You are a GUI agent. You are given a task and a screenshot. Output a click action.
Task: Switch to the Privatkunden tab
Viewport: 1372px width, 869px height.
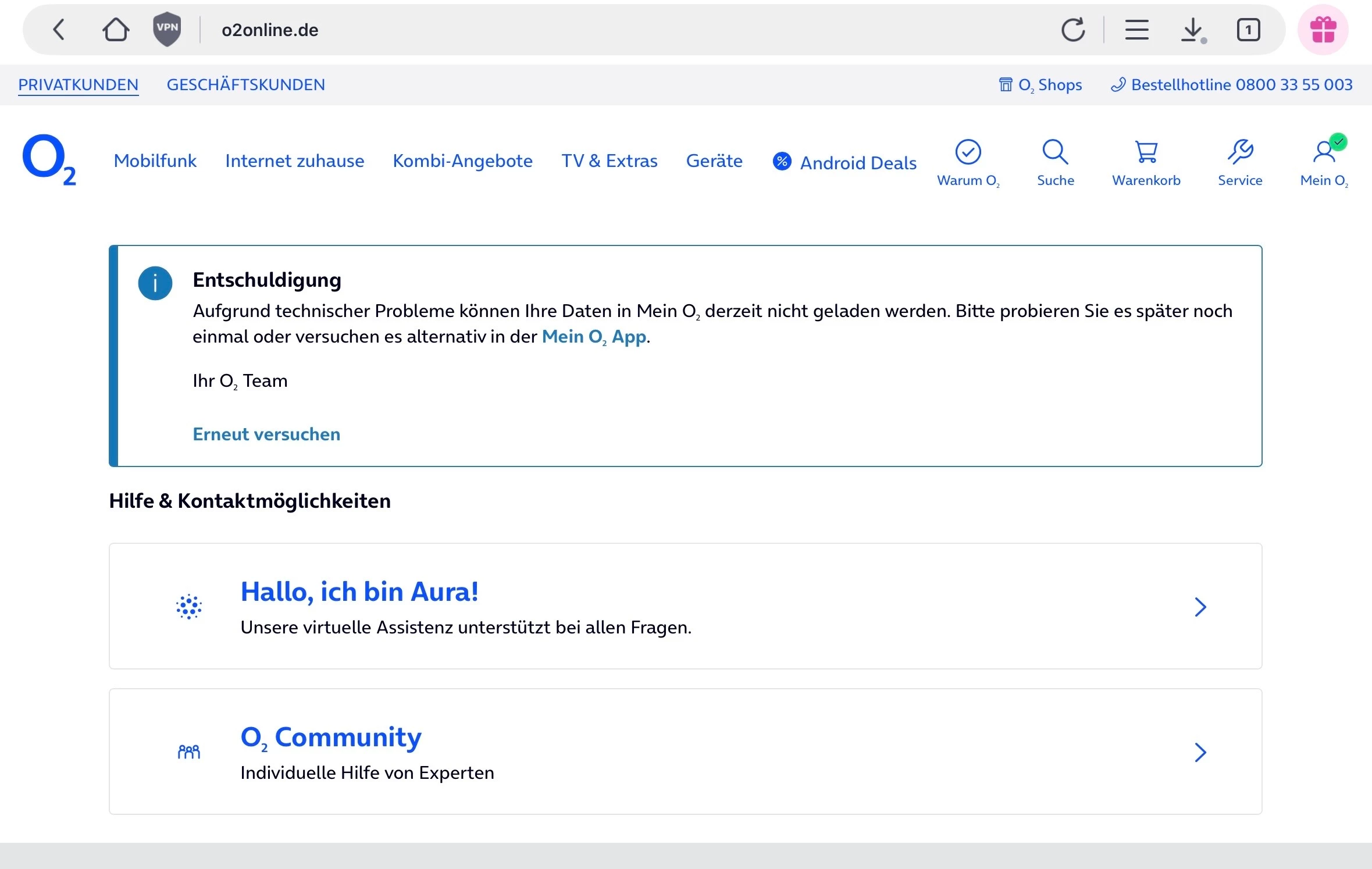click(79, 85)
